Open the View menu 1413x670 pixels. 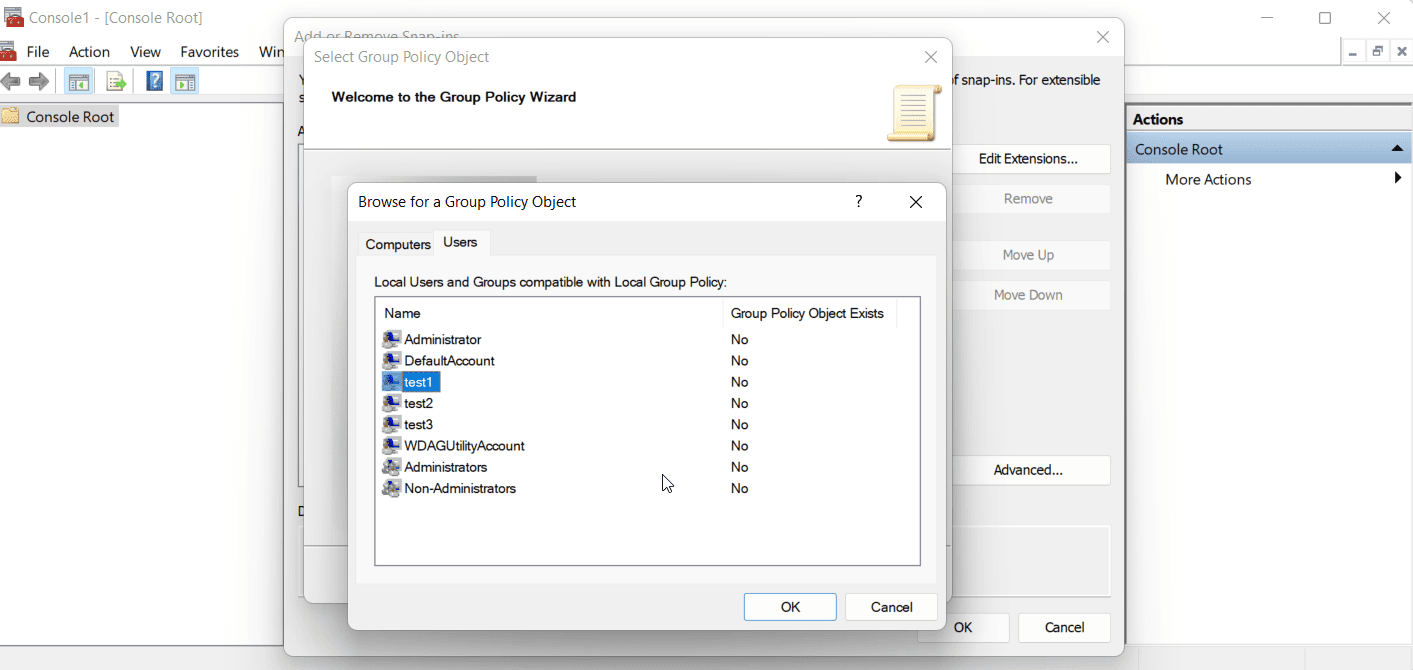[145, 52]
